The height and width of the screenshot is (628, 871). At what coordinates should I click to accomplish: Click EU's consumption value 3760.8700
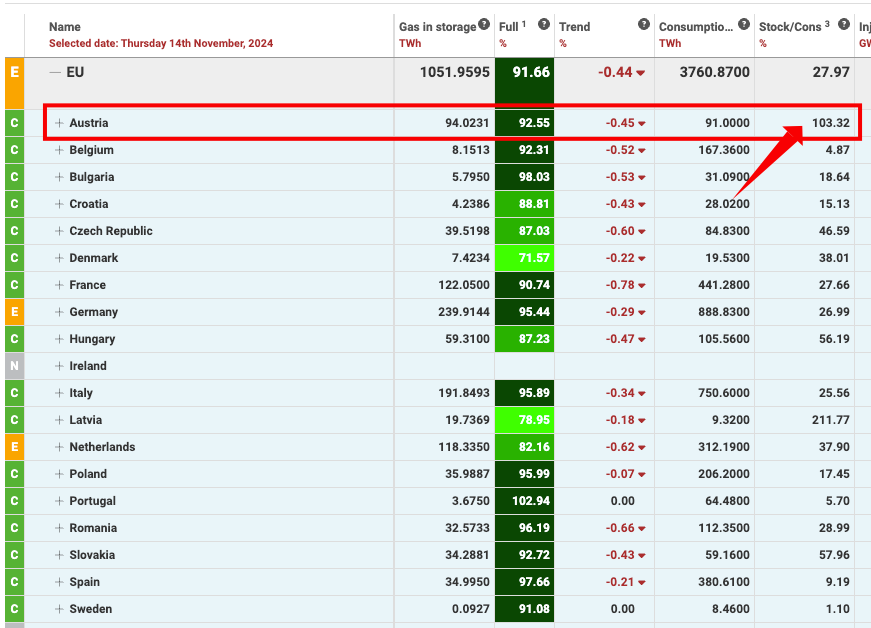click(x=714, y=72)
